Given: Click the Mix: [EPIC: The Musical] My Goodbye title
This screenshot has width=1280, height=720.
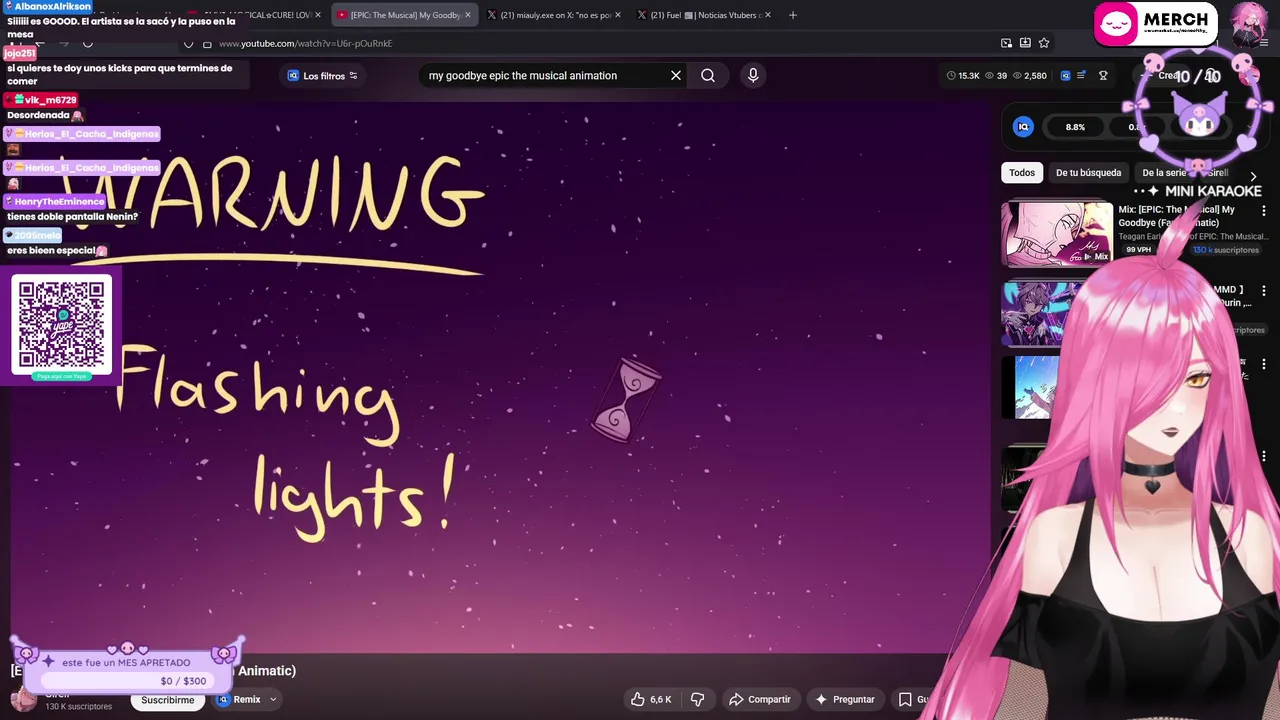Looking at the screenshot, I should [x=1176, y=216].
